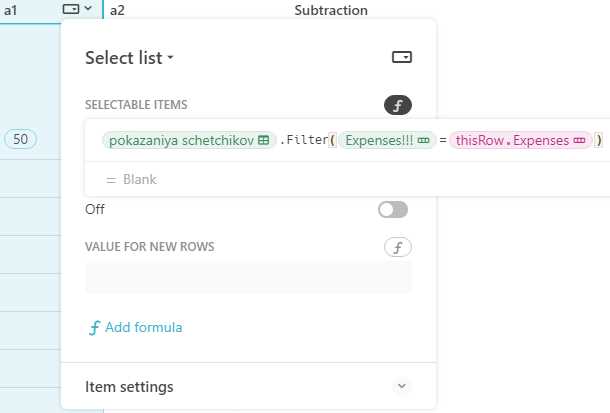Image resolution: width=610 pixels, height=413 pixels.
Task: Toggle the Selectable Items formula button
Action: pos(398,105)
